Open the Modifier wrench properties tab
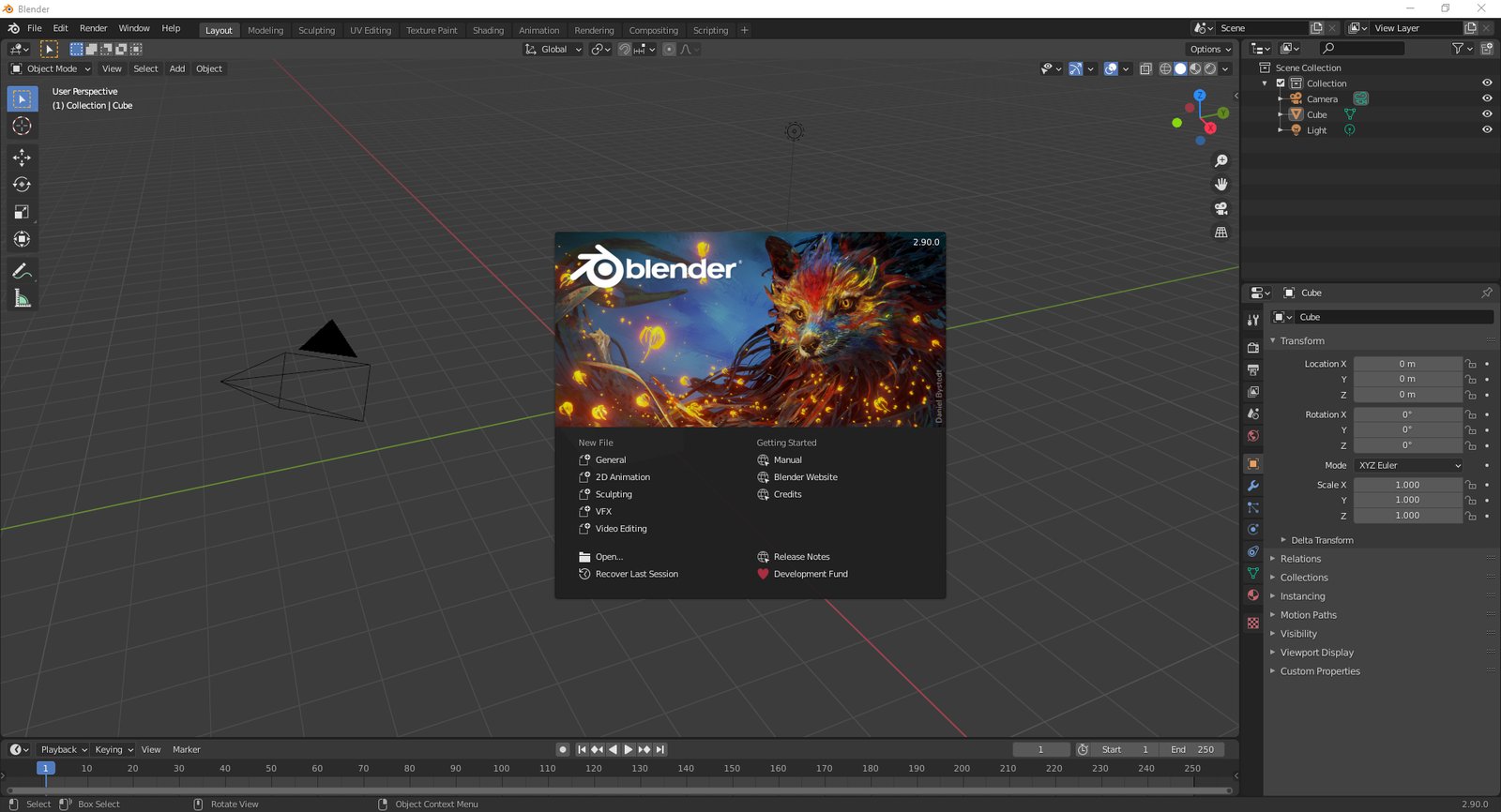 coord(1252,486)
